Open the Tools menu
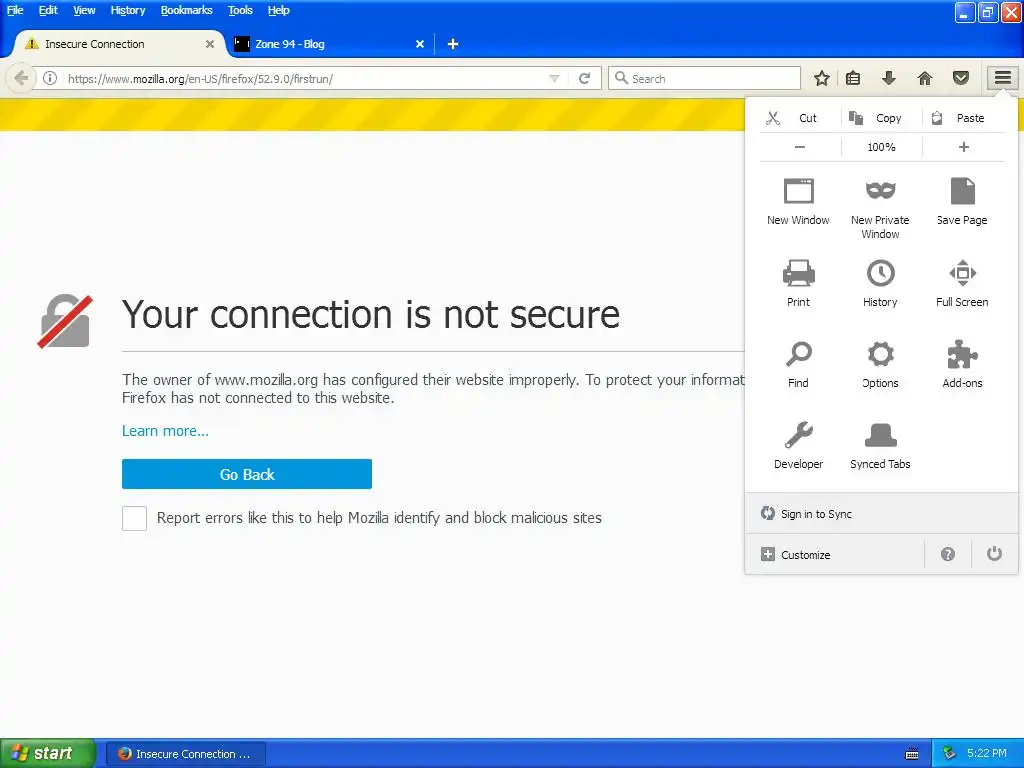The image size is (1024, 768). click(240, 10)
